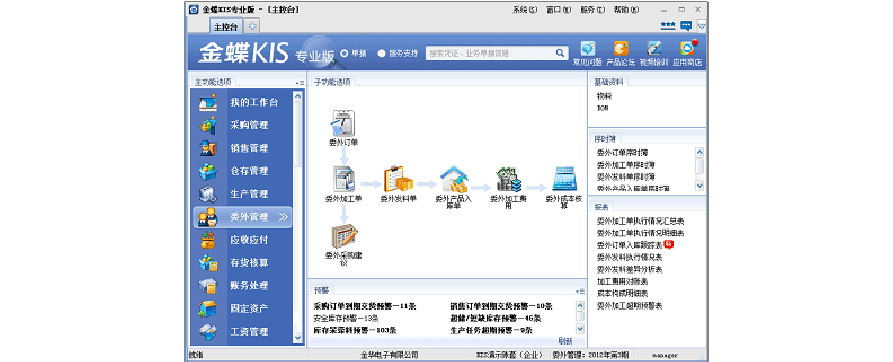The height and width of the screenshot is (362, 893).
Task: Open 委外发料单序时簿
Action: coord(625,176)
